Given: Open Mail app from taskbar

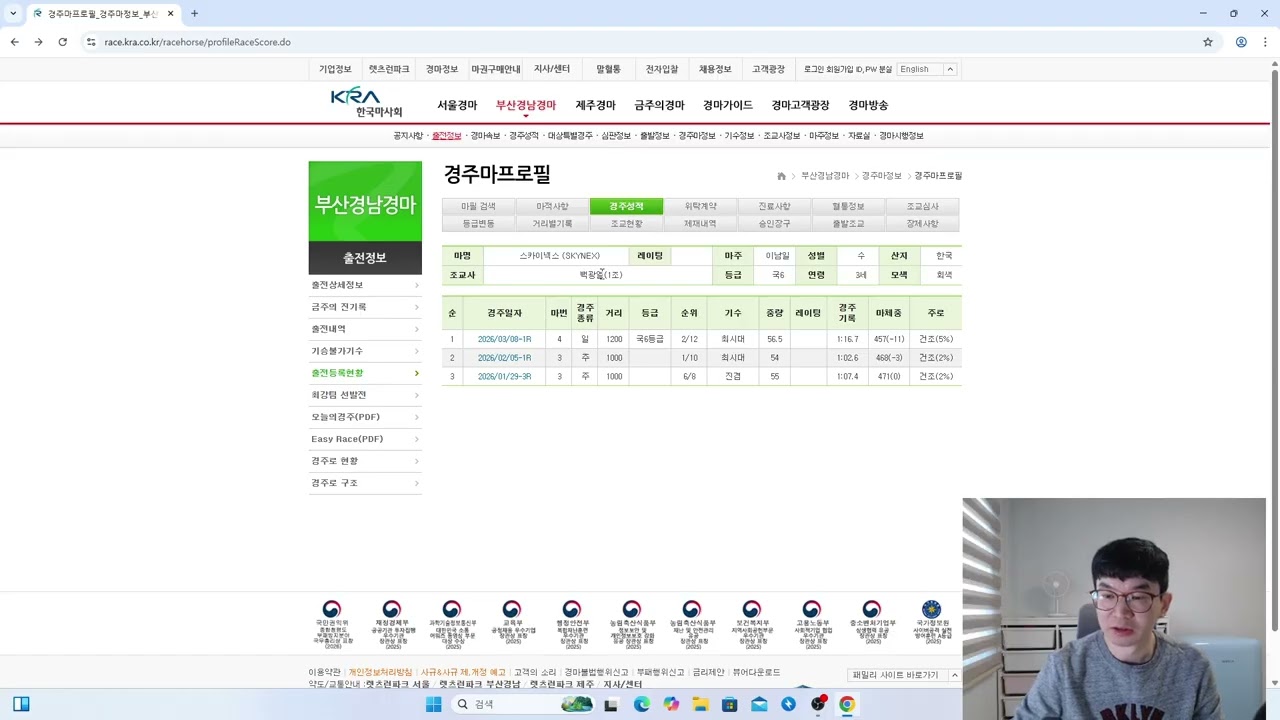Looking at the screenshot, I should click(x=759, y=704).
